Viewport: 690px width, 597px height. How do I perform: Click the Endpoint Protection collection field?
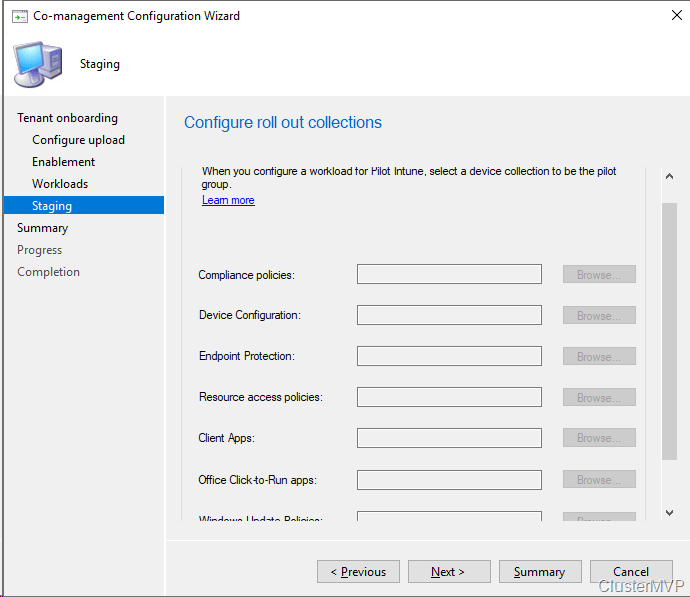click(449, 356)
